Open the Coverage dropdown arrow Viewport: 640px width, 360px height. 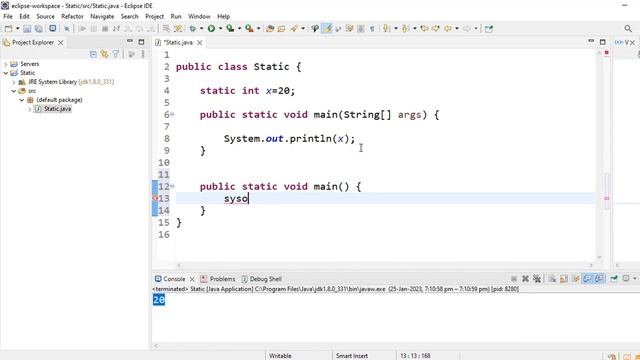239,29
